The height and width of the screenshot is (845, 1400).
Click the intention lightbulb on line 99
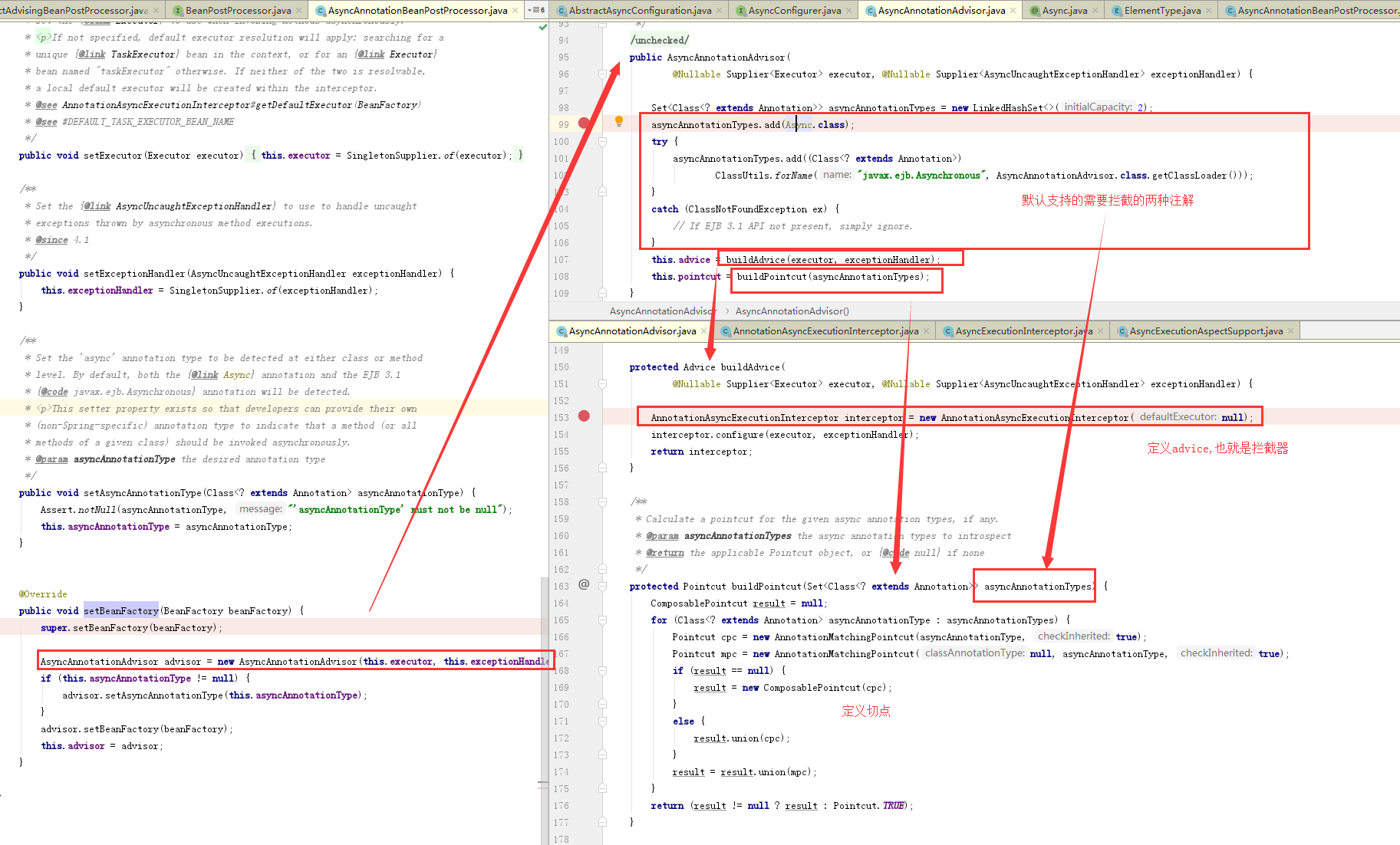coord(618,121)
